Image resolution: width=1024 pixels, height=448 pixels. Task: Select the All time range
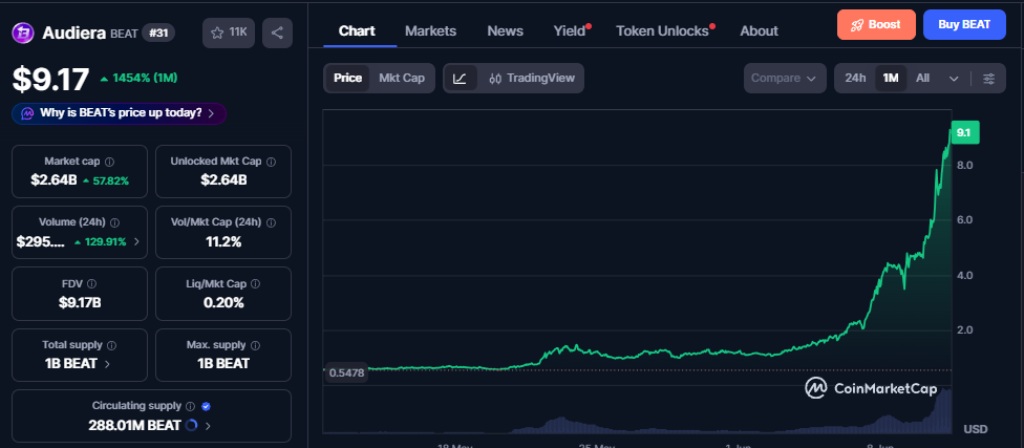pyautogui.click(x=922, y=78)
